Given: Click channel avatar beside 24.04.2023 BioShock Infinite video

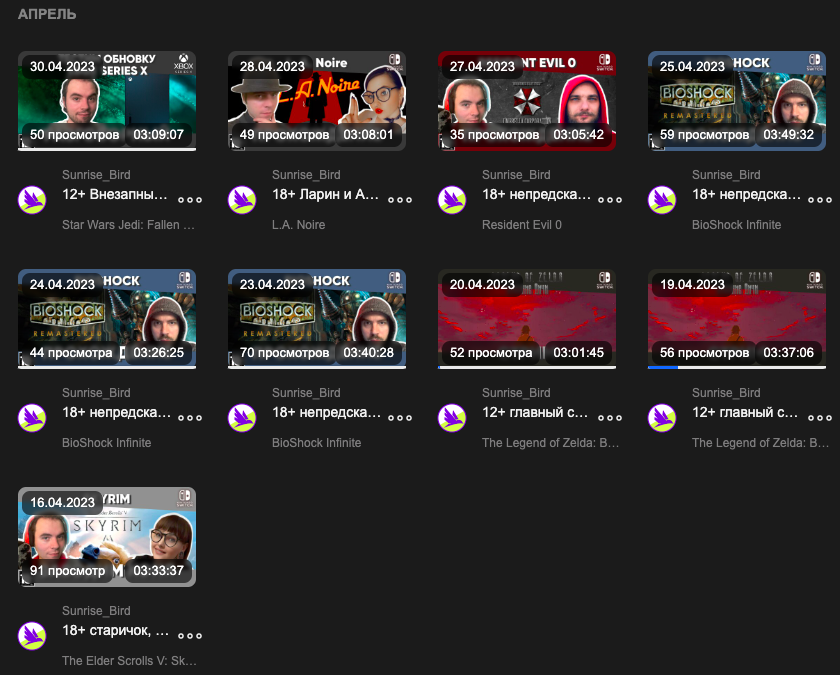Looking at the screenshot, I should (x=32, y=418).
